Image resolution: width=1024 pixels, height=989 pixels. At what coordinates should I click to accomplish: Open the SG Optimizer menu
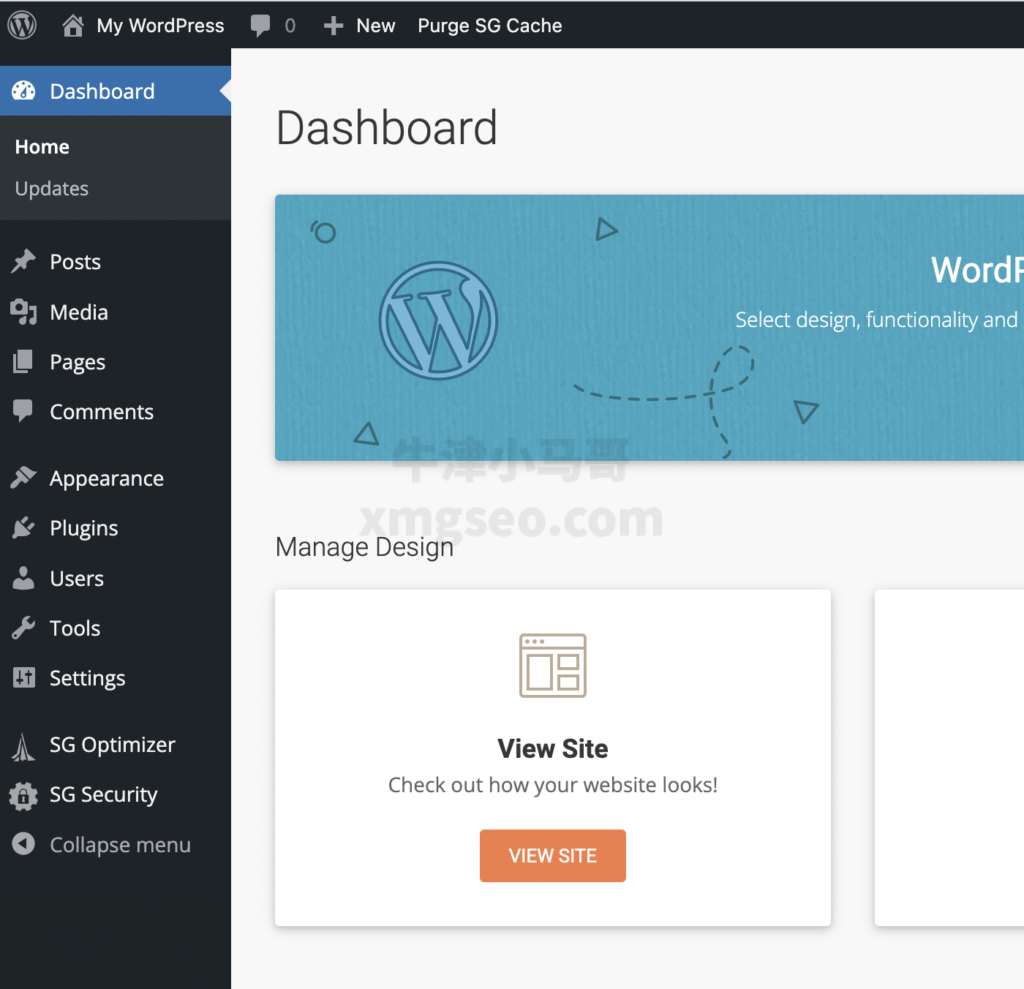(x=116, y=745)
